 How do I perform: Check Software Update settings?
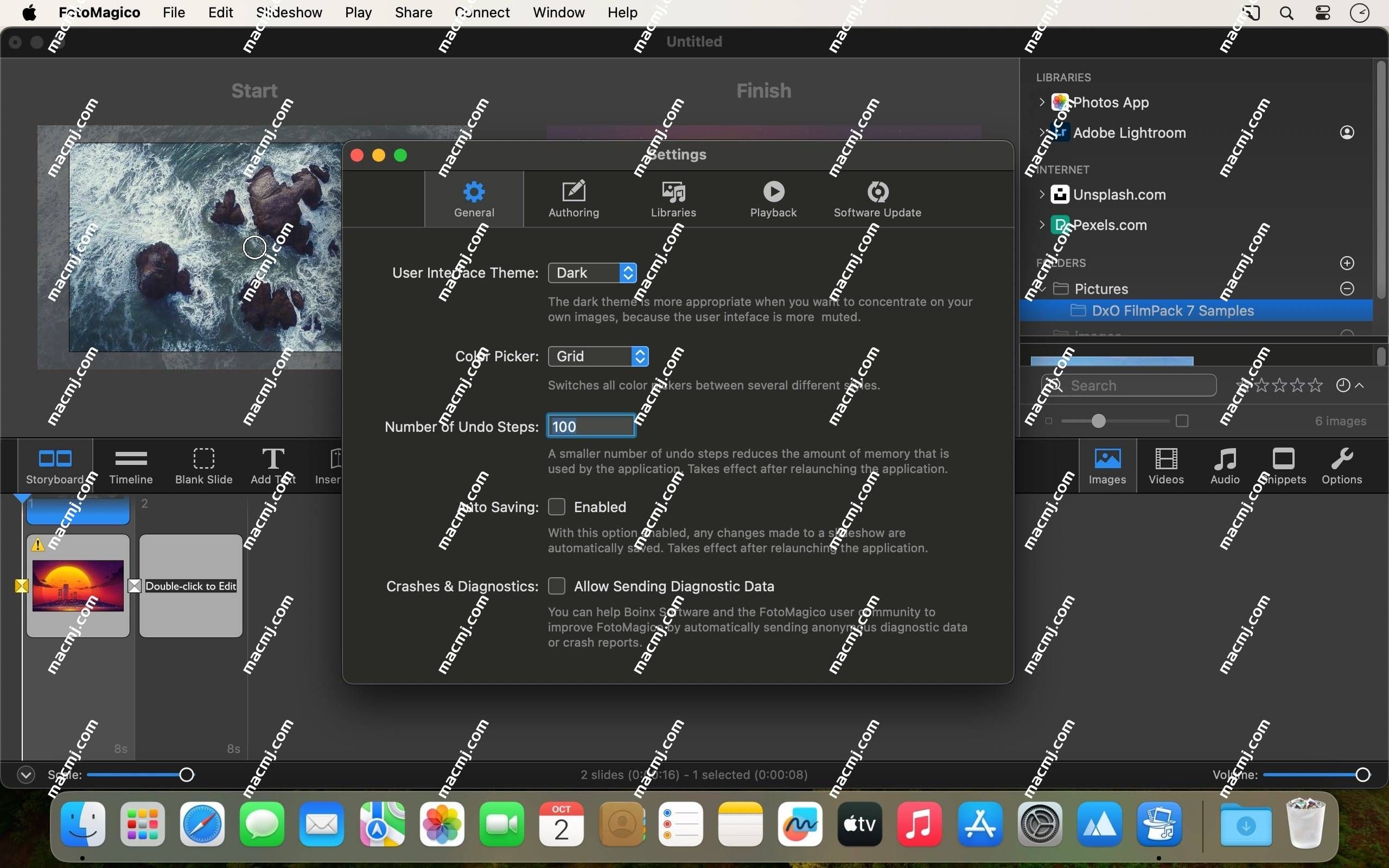tap(876, 198)
